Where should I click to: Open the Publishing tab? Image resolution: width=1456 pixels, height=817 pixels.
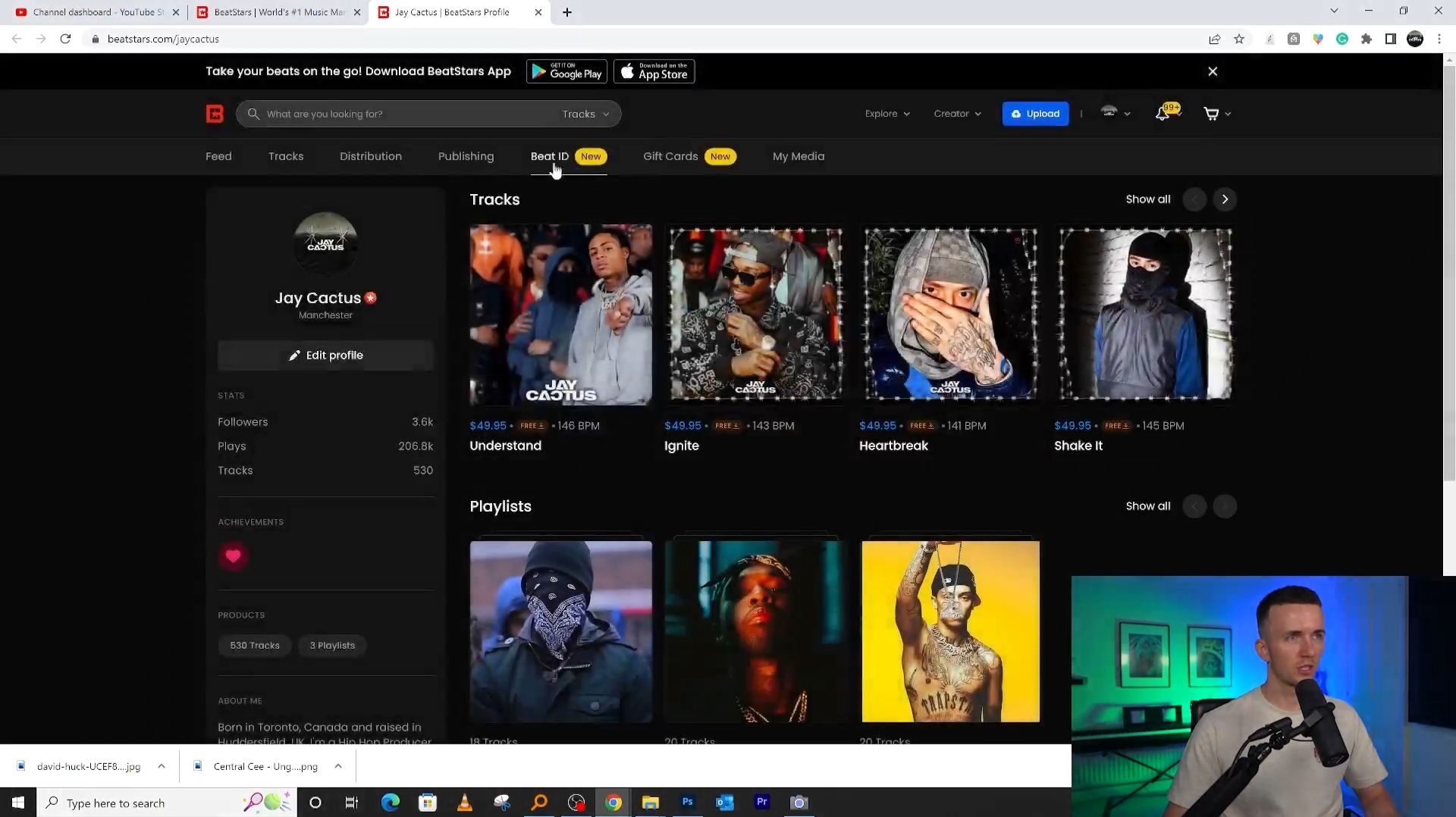(466, 156)
